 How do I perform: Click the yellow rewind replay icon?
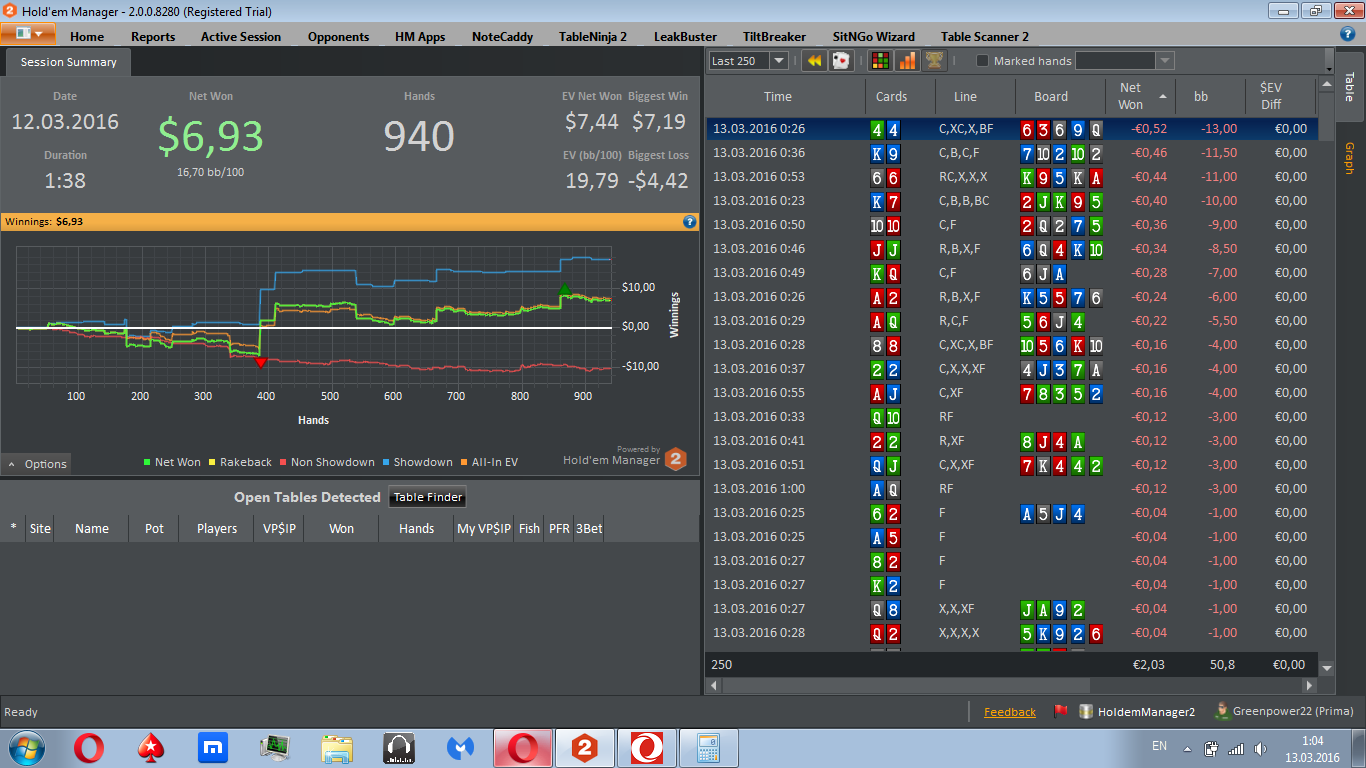[x=814, y=61]
